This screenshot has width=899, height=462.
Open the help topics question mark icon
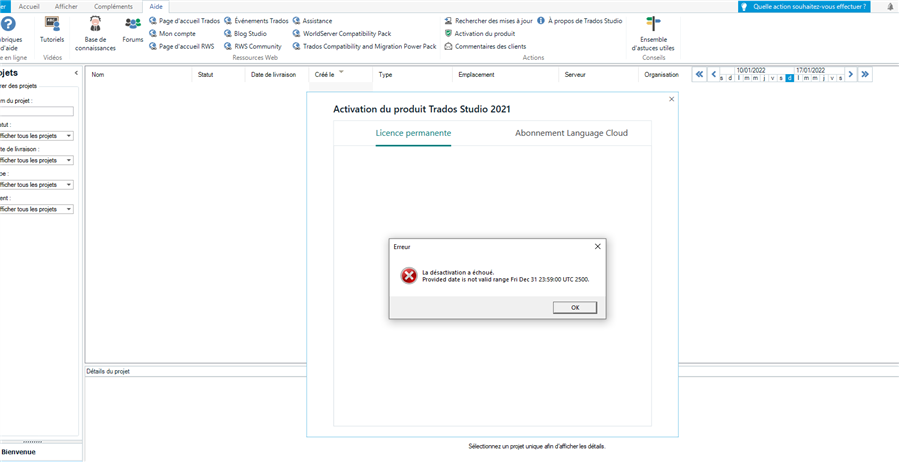click(x=8, y=24)
